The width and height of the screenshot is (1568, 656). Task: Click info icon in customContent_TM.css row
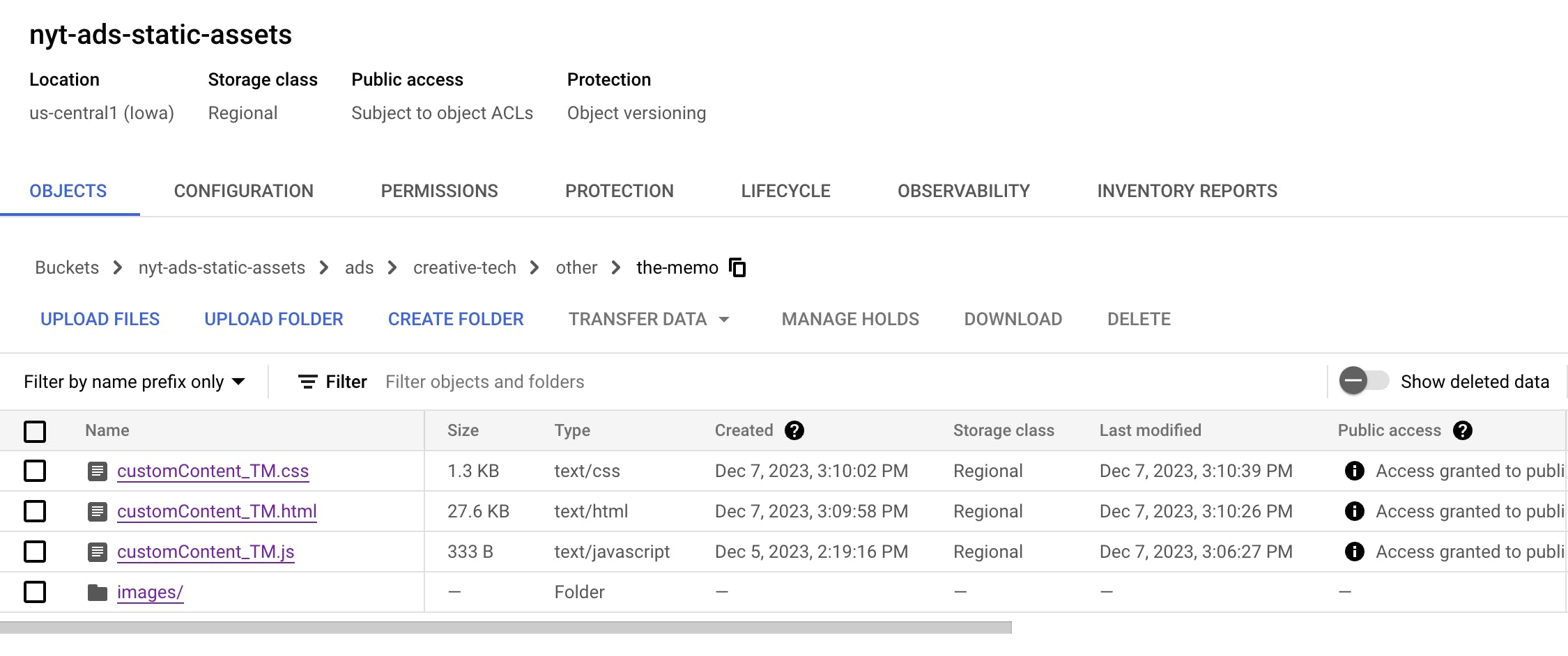click(x=1354, y=471)
